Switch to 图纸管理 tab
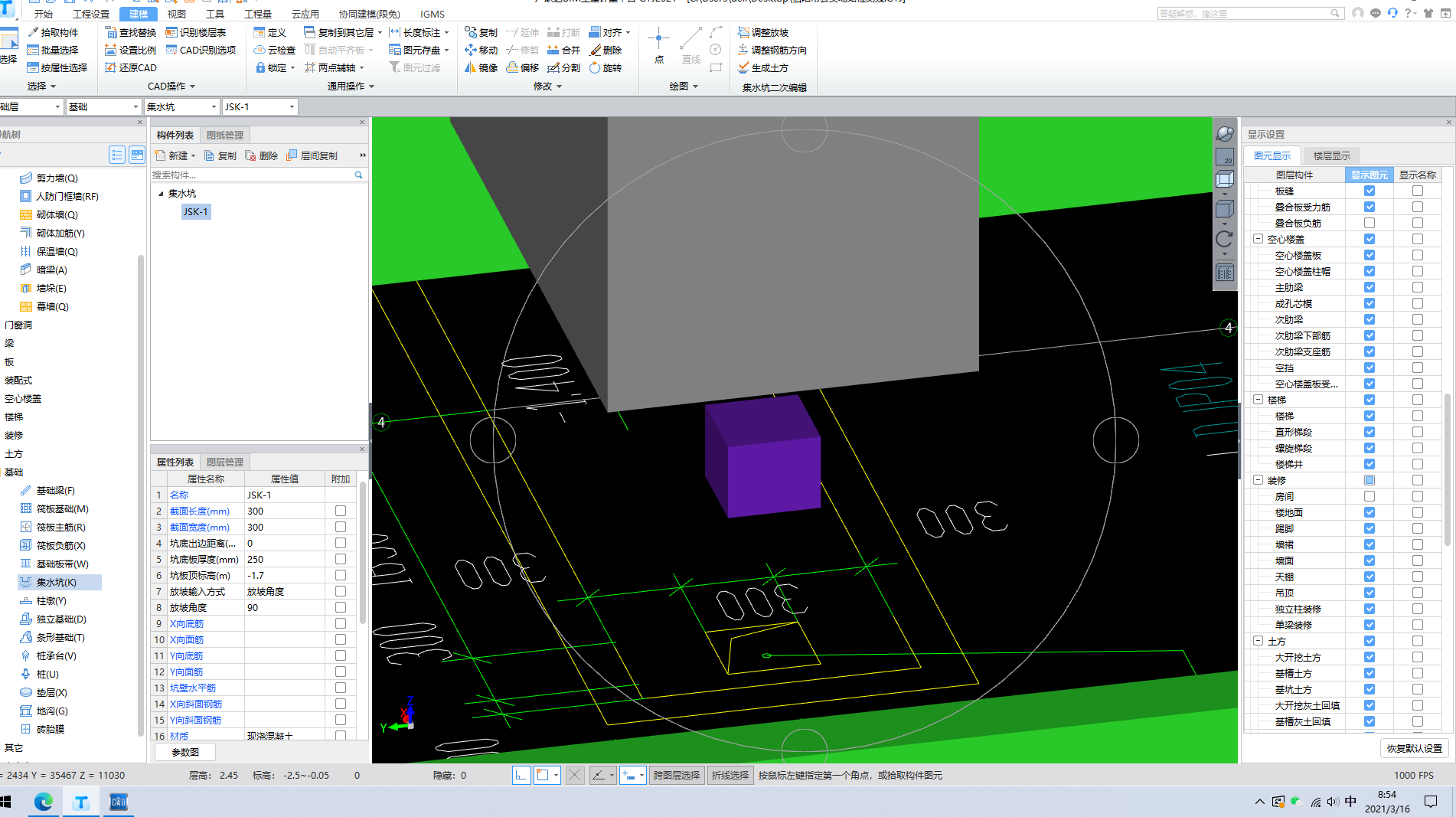 tap(225, 135)
